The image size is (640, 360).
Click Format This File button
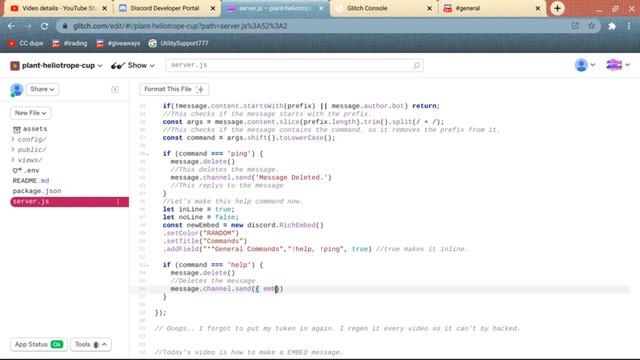(174, 89)
